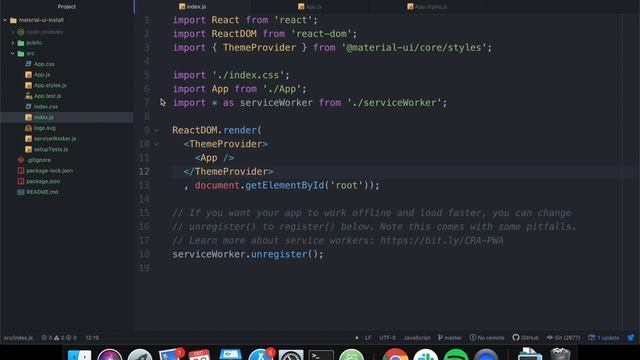Click src/index.js path in status bar

click(x=18, y=338)
